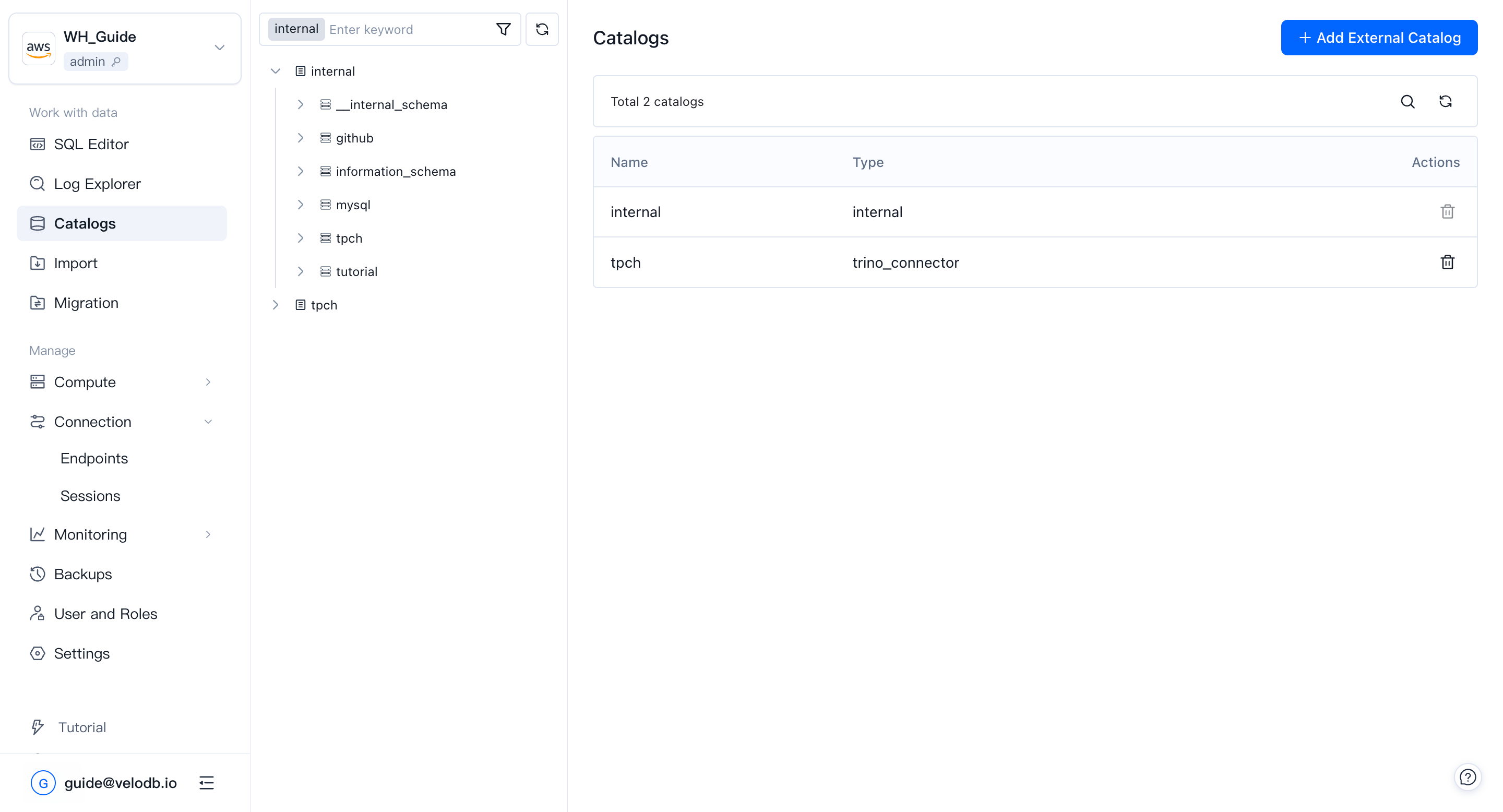Image resolution: width=1503 pixels, height=812 pixels.
Task: Expand the mysql schema in the tree
Action: tap(301, 205)
